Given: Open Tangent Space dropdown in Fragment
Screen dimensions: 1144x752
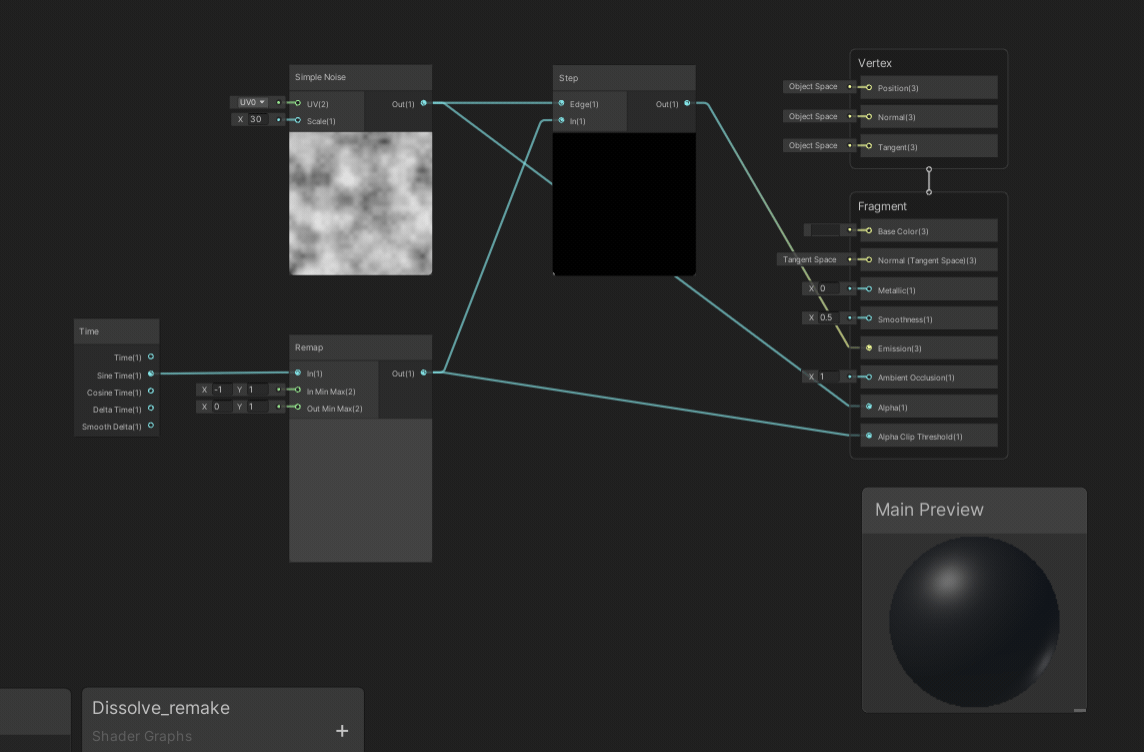Looking at the screenshot, I should coord(810,259).
